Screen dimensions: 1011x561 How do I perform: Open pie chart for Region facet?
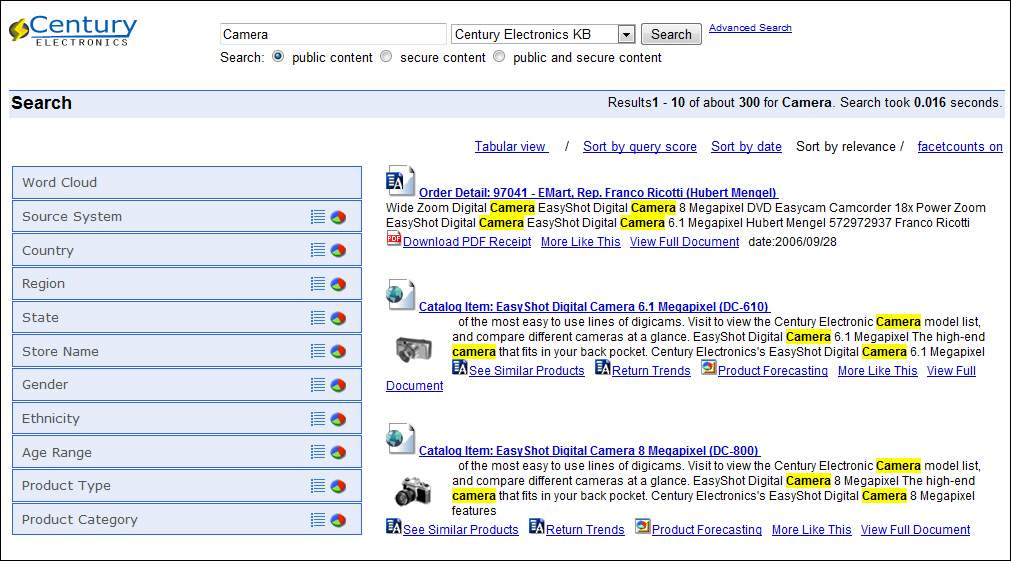point(339,284)
